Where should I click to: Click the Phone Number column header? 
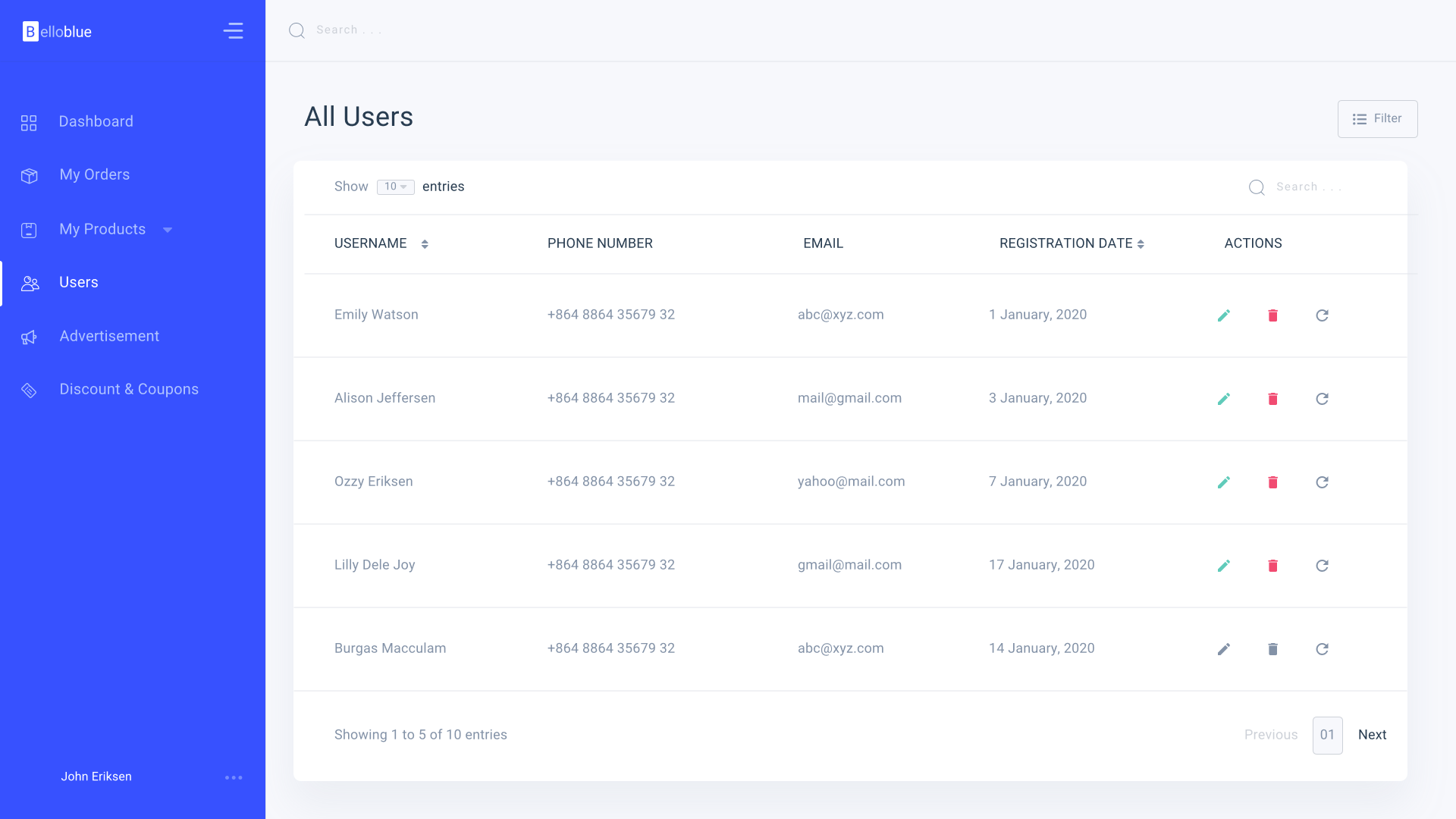tap(600, 243)
